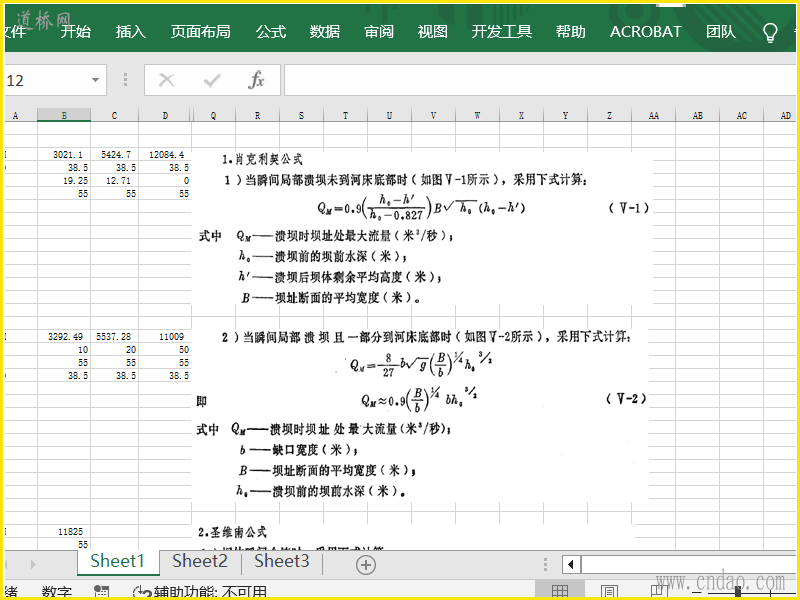The width and height of the screenshot is (800, 600).
Task: Click the Tell Me lightbulb icon
Action: pos(770,33)
